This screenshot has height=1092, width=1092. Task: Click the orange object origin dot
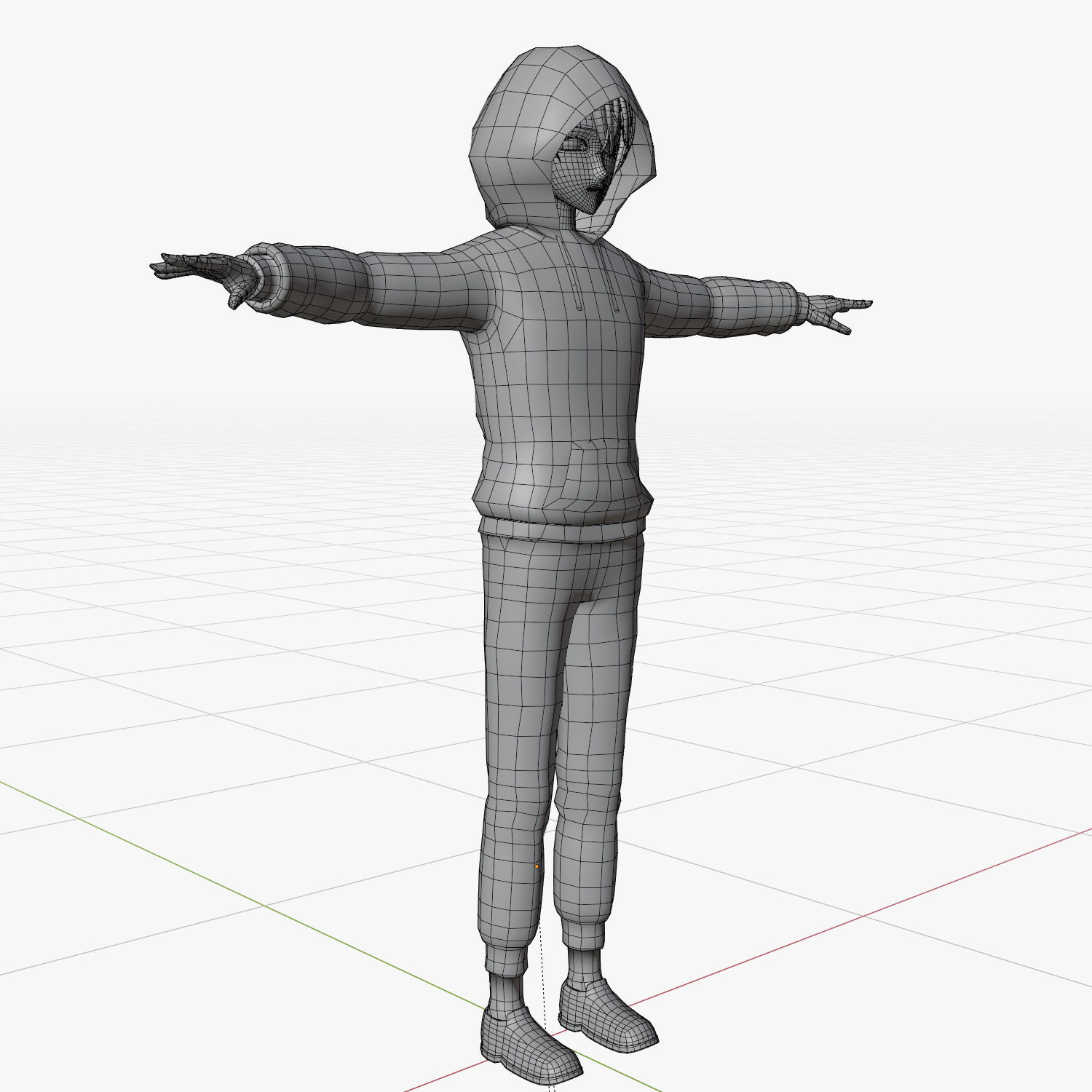[x=537, y=866]
